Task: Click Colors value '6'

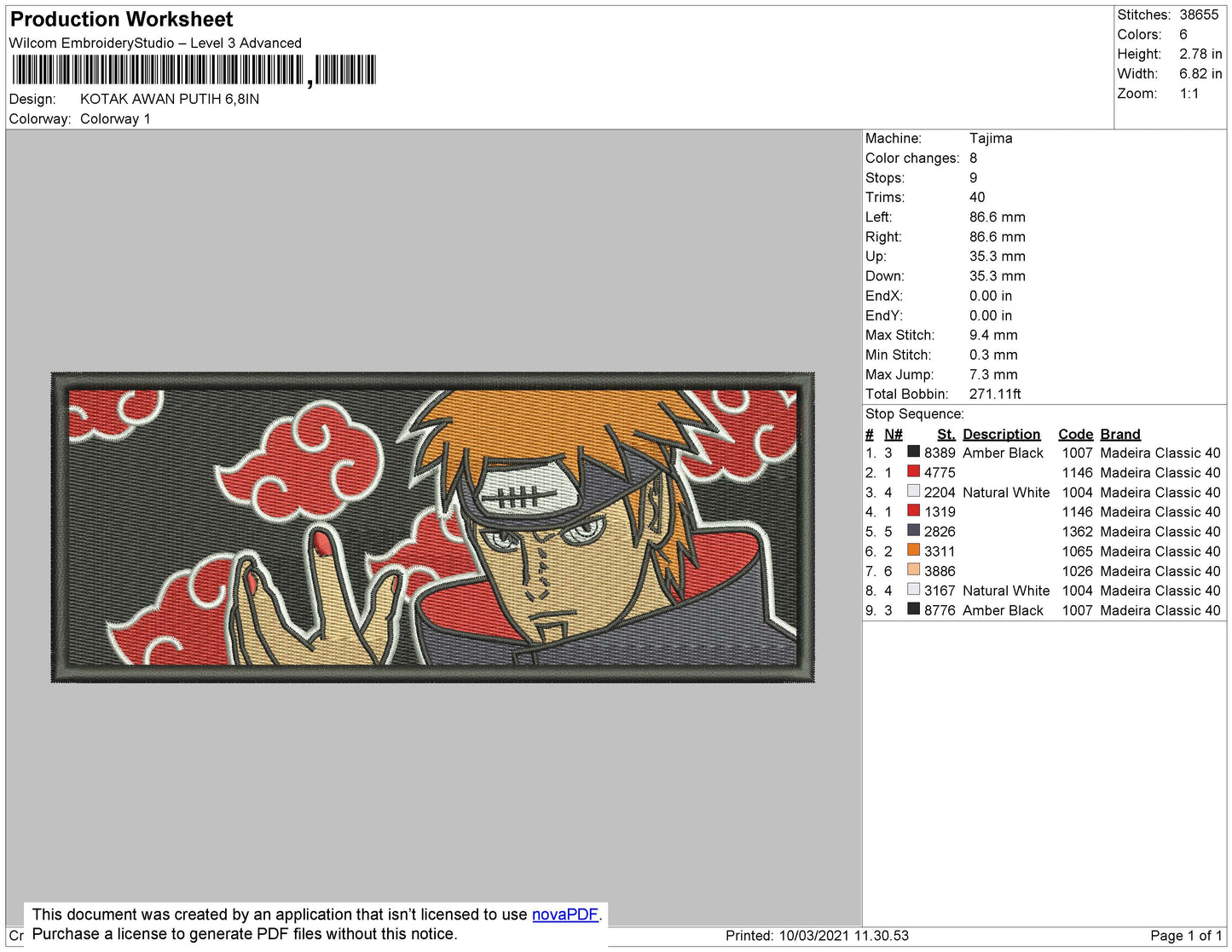Action: [1183, 34]
